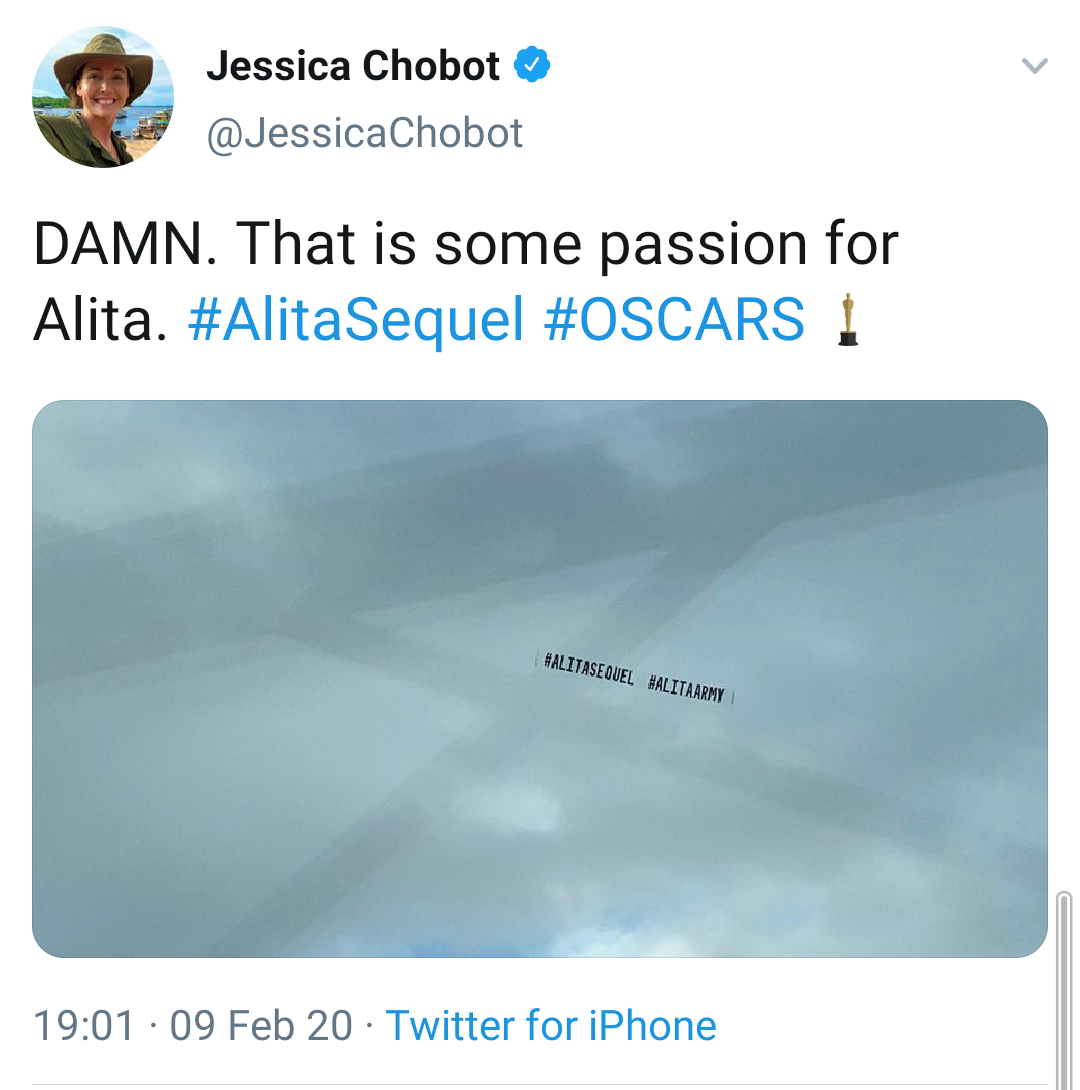Click the 19:01 tweet time

coord(83,1026)
